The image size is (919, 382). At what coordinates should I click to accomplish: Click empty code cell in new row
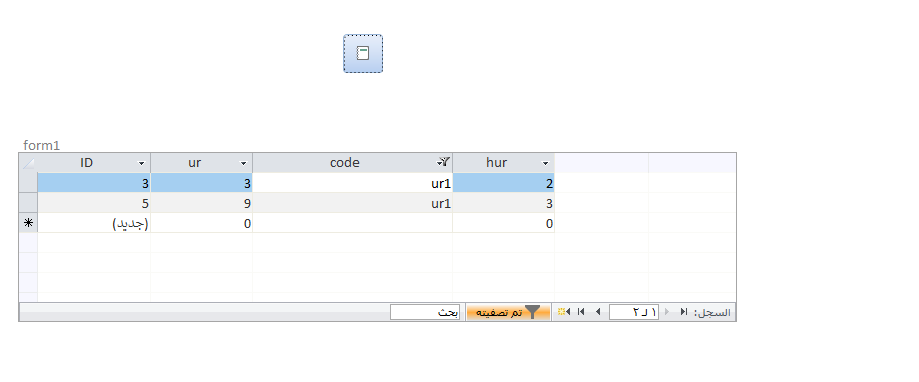click(x=352, y=223)
